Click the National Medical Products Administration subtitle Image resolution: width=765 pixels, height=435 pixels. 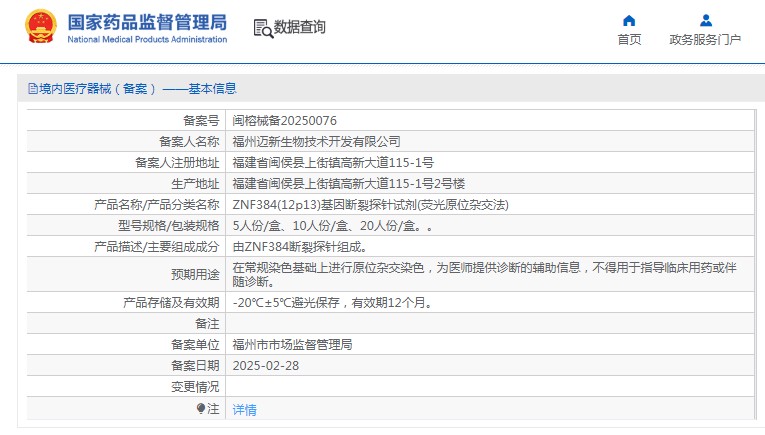coord(147,40)
